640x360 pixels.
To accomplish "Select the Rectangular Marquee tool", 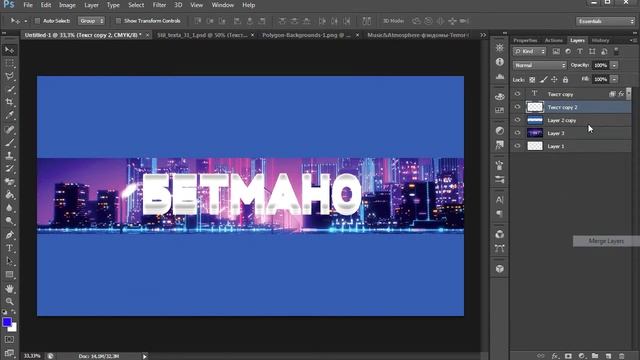I will click(x=10, y=63).
